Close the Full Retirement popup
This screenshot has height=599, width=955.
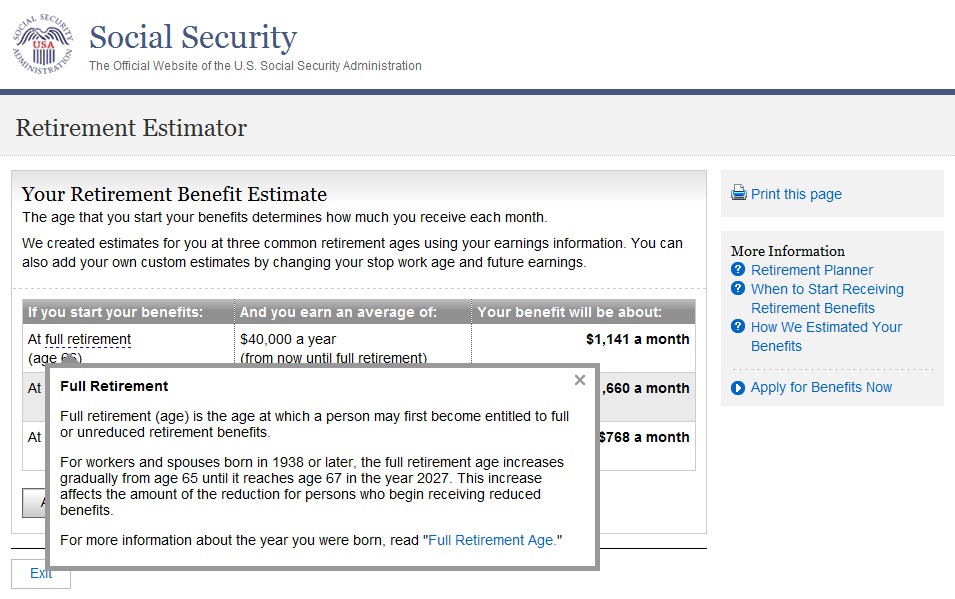(x=580, y=380)
